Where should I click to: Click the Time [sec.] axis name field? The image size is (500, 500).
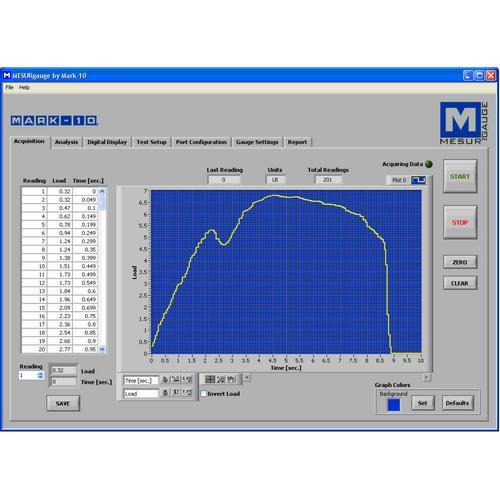pyautogui.click(x=141, y=380)
